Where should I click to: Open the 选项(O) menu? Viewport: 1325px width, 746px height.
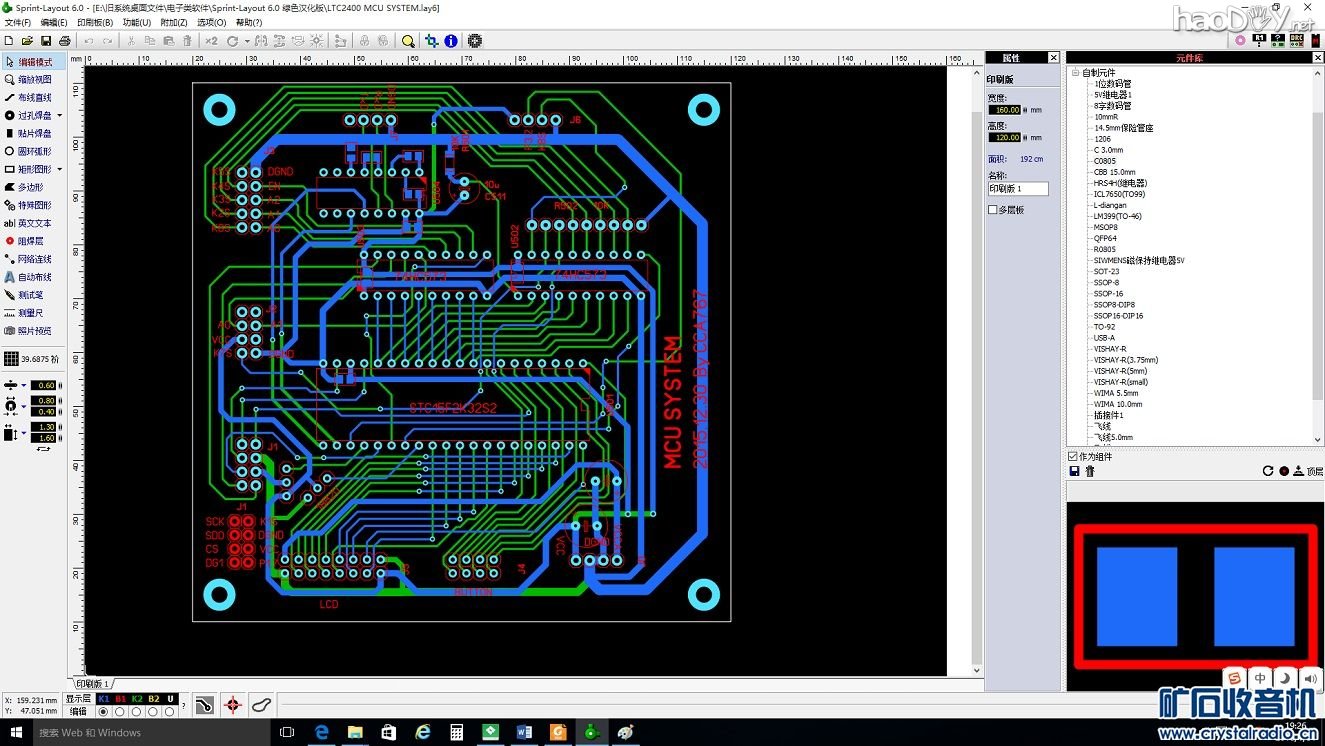[x=211, y=22]
